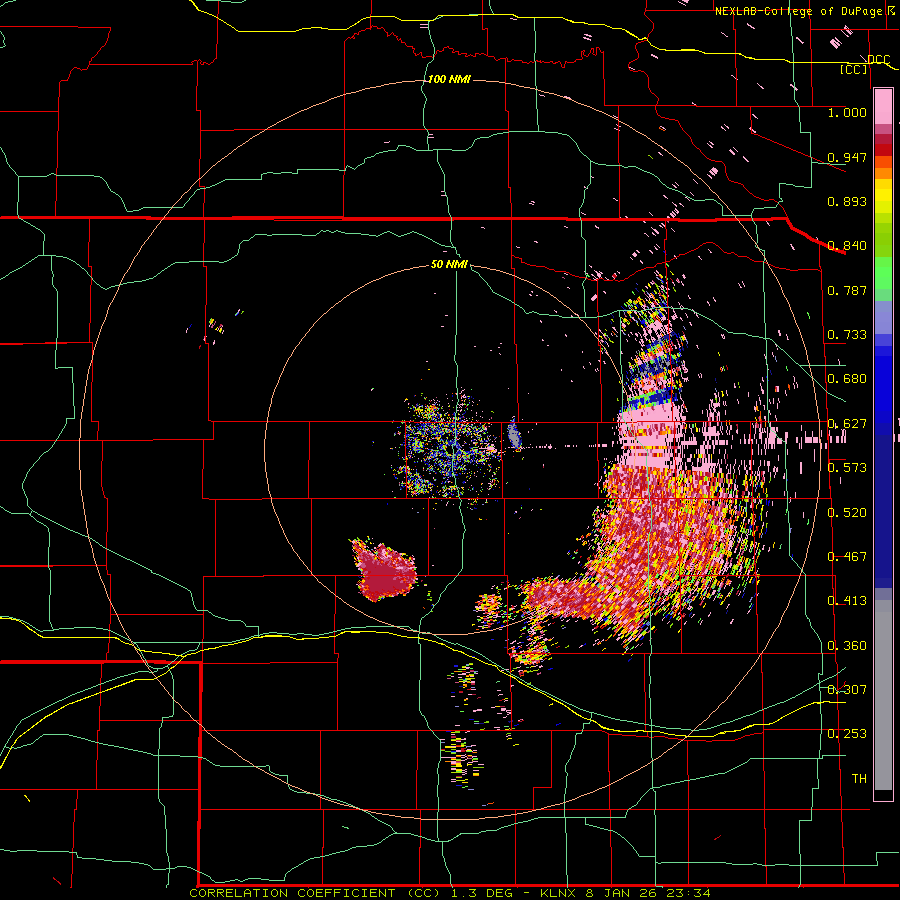Click the 0.680 scale value

pos(847,379)
